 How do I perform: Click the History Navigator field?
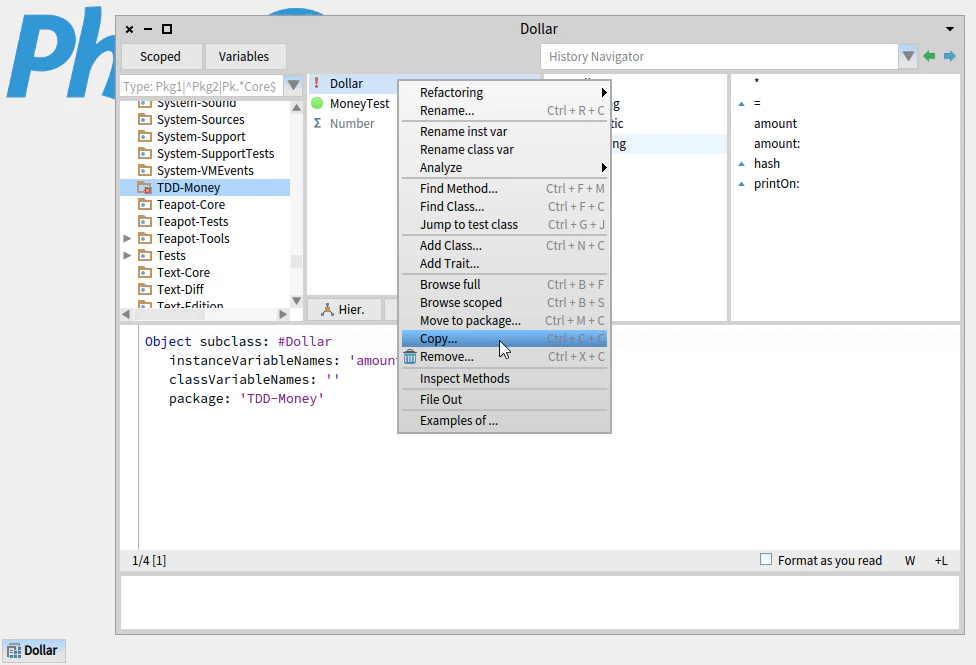tap(720, 57)
